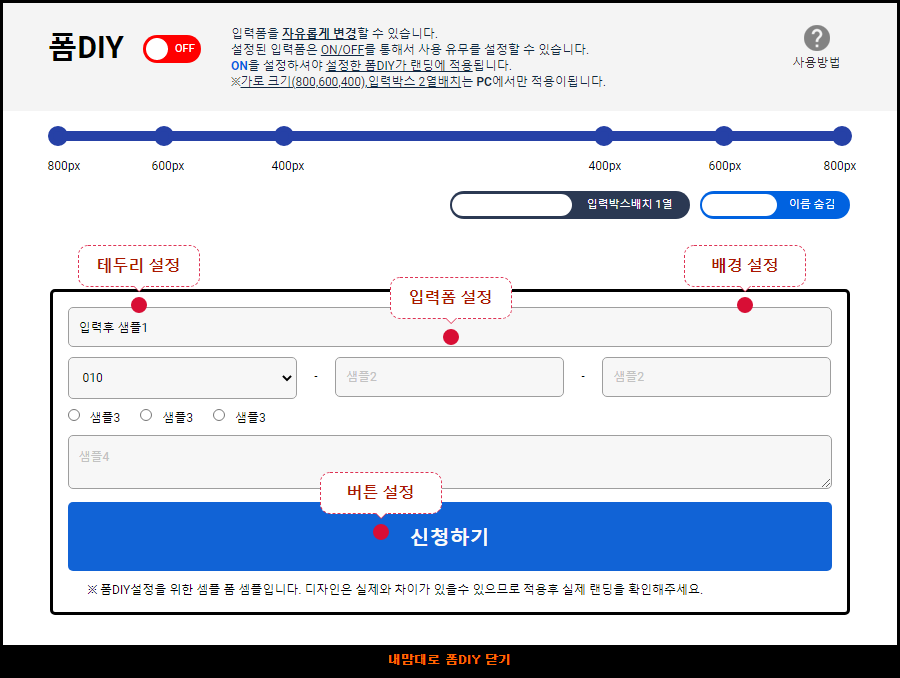900x678 pixels.
Task: Open the 사용방법 help question mark icon
Action: [x=817, y=39]
